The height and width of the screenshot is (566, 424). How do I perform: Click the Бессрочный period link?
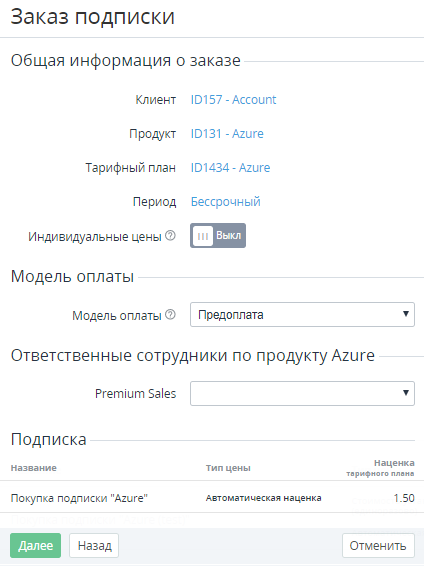tap(226, 201)
